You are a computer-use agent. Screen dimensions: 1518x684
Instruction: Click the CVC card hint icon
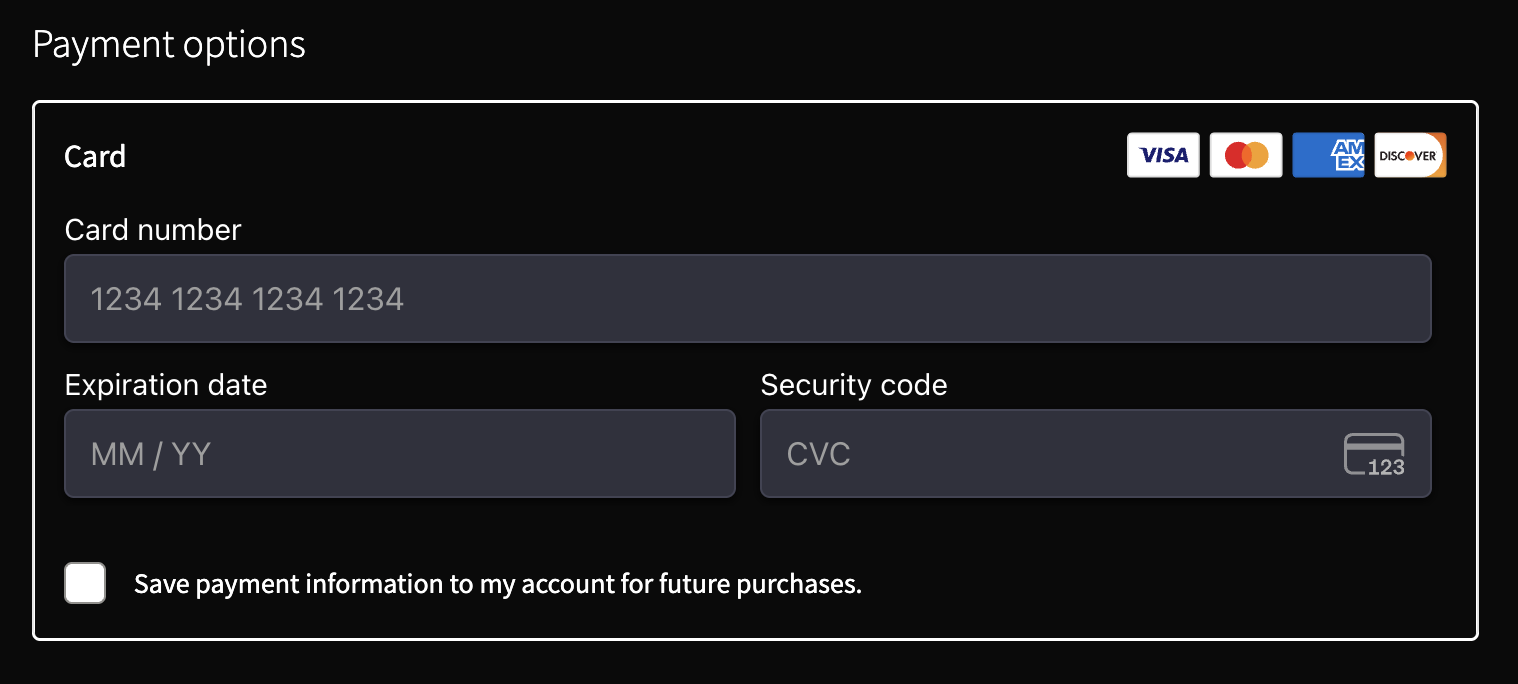1374,454
